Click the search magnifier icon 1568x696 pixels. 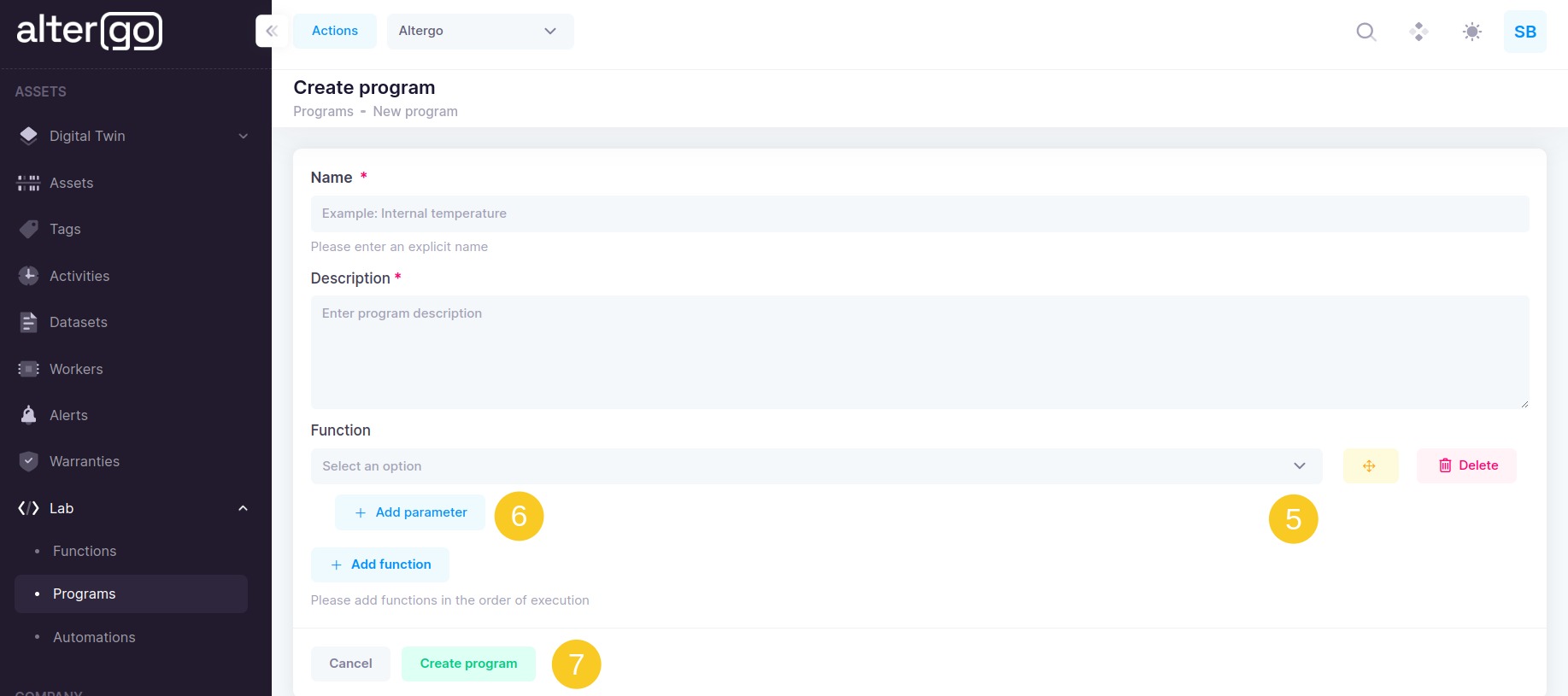pyautogui.click(x=1366, y=32)
